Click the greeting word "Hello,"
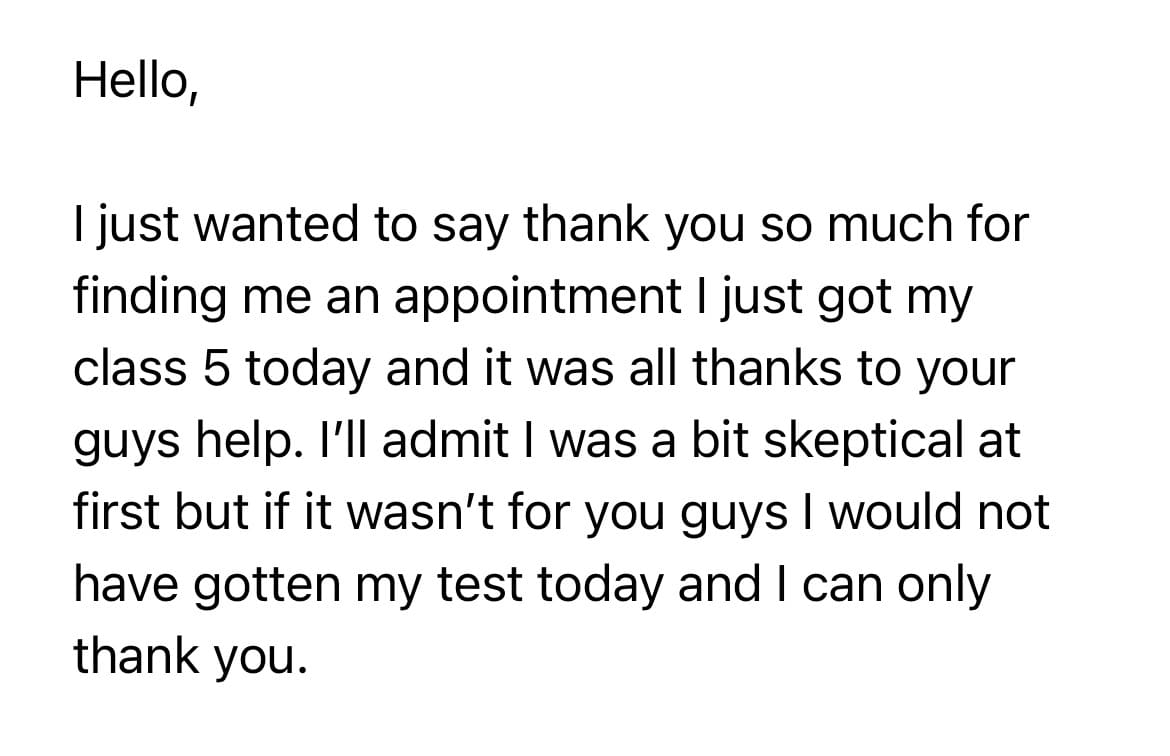This screenshot has width=1170, height=756. pyautogui.click(x=136, y=80)
